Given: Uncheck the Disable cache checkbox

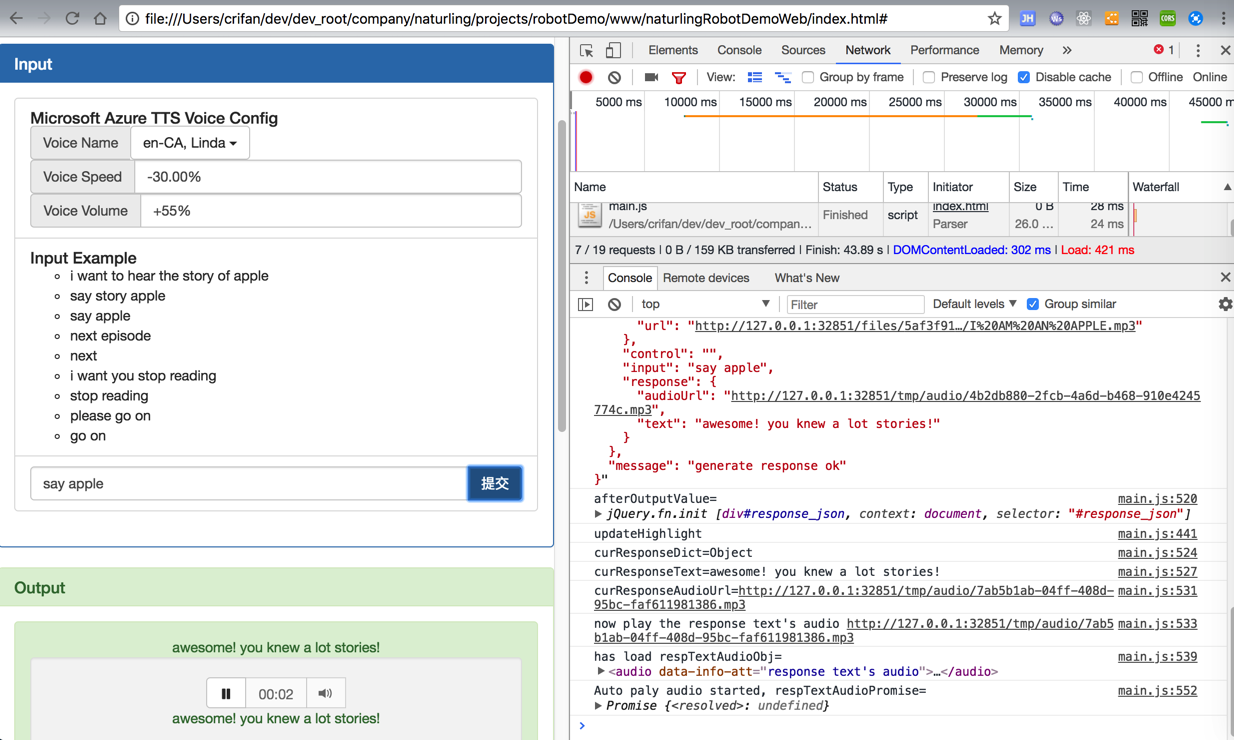Looking at the screenshot, I should [x=1024, y=77].
